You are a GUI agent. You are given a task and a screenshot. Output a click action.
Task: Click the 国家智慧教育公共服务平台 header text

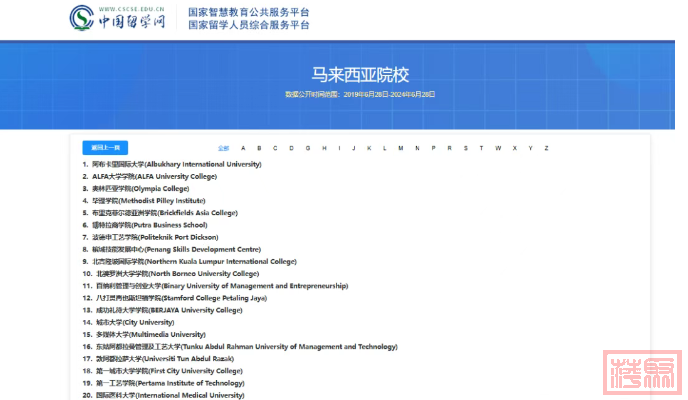coord(249,12)
